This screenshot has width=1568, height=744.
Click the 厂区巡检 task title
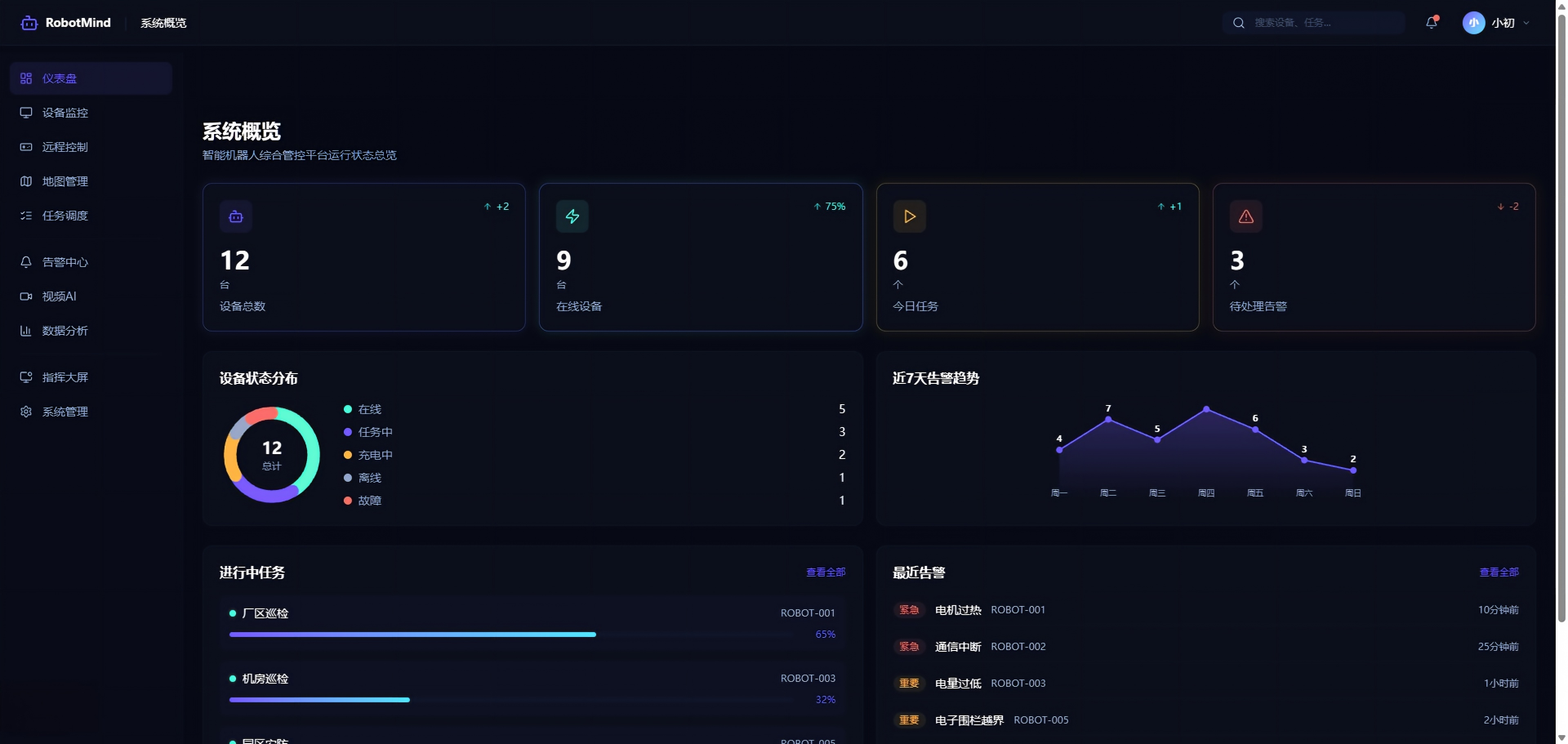(265, 613)
